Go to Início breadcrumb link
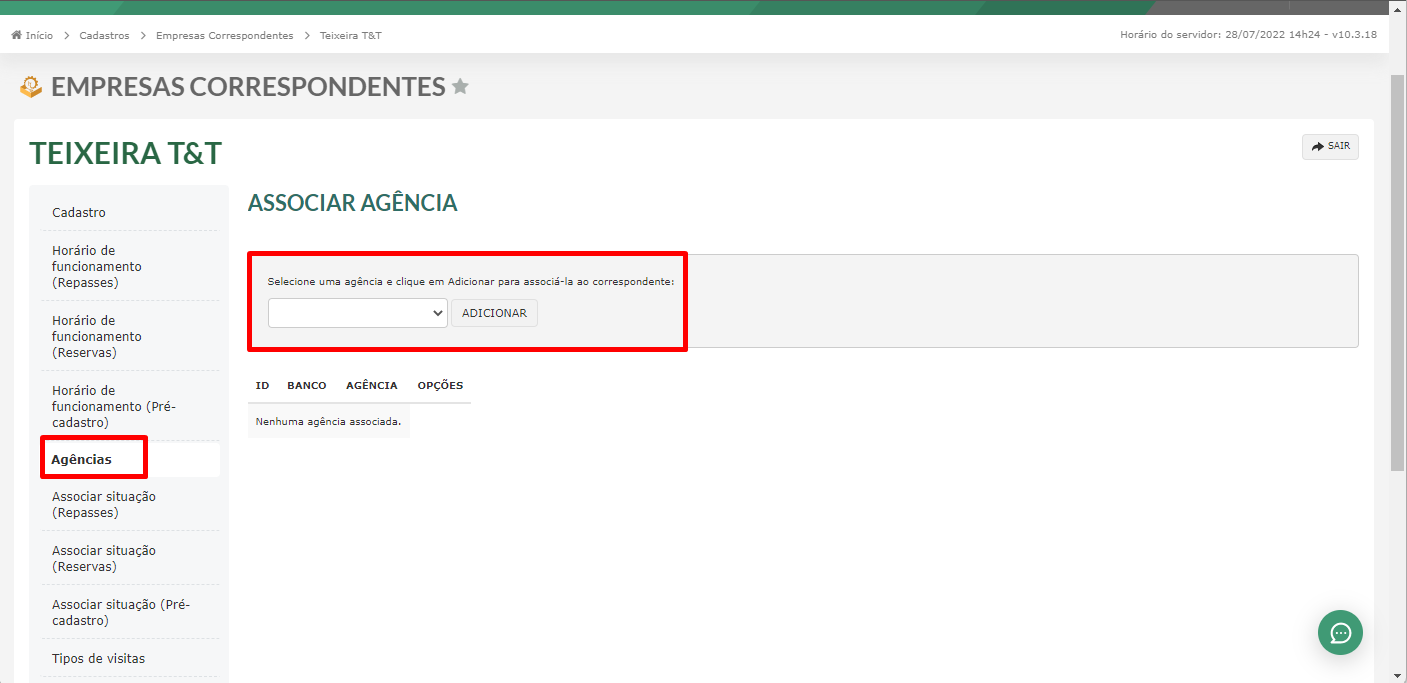Screen dimensions: 1407x683 tap(39, 35)
